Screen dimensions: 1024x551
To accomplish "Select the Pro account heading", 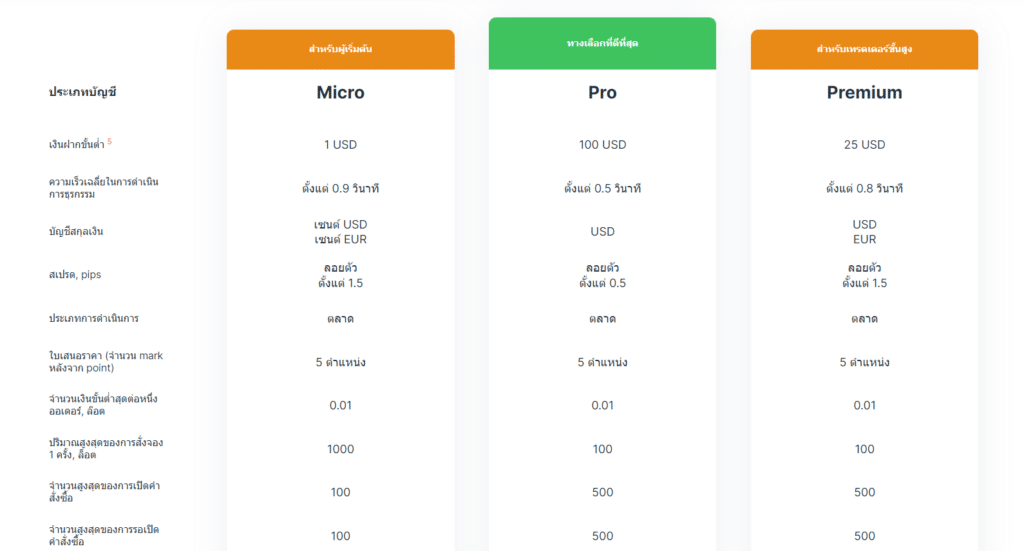I will [x=602, y=93].
